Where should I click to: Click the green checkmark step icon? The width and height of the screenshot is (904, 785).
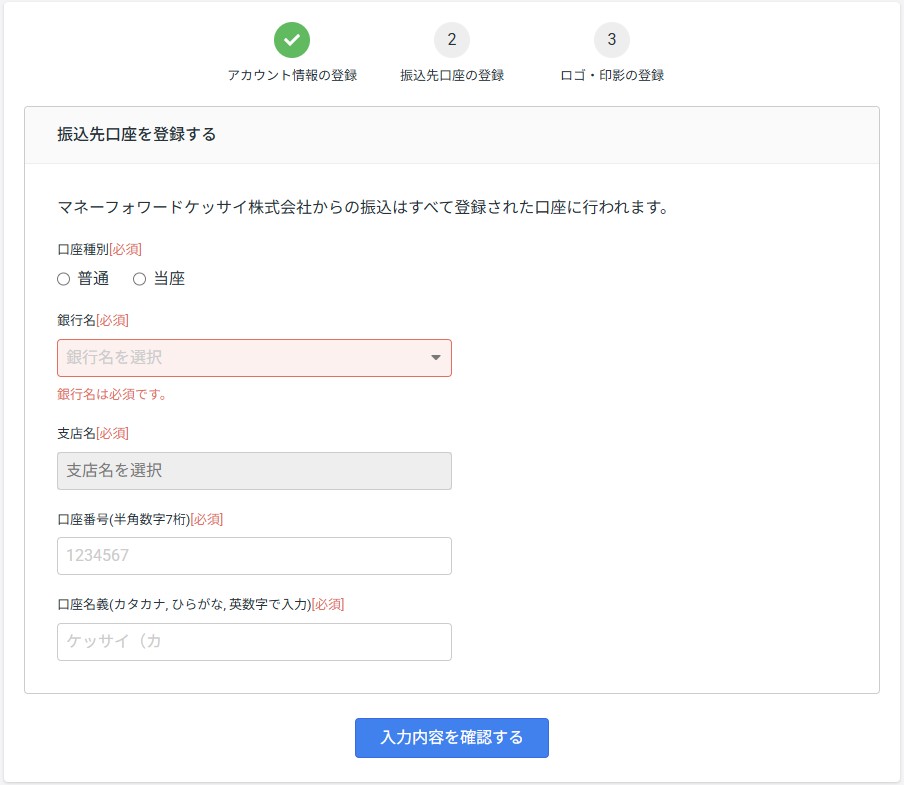(292, 40)
